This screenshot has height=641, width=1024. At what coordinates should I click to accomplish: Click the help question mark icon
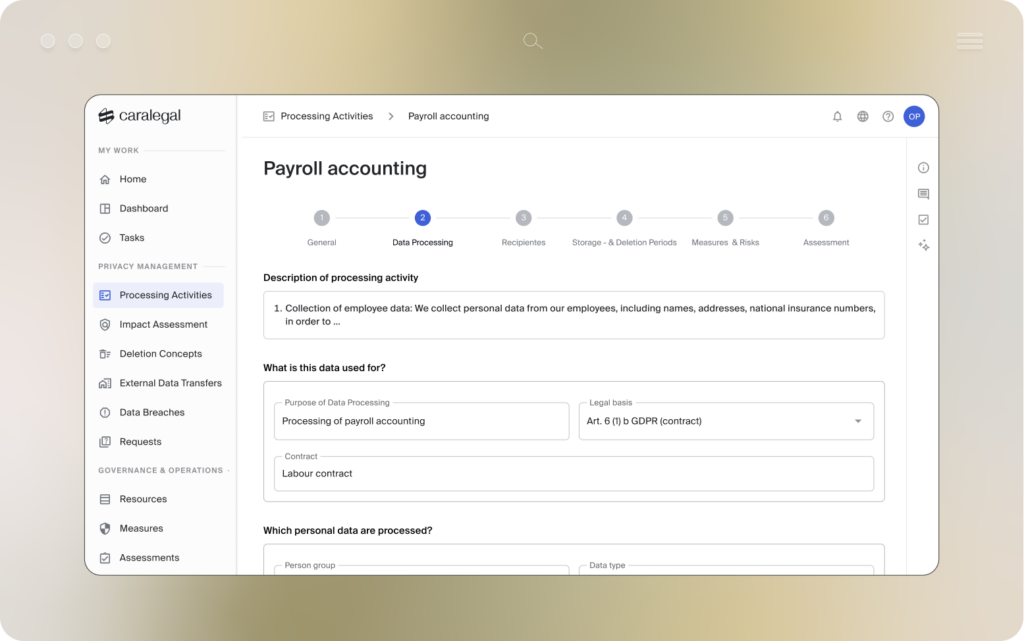pyautogui.click(x=887, y=116)
